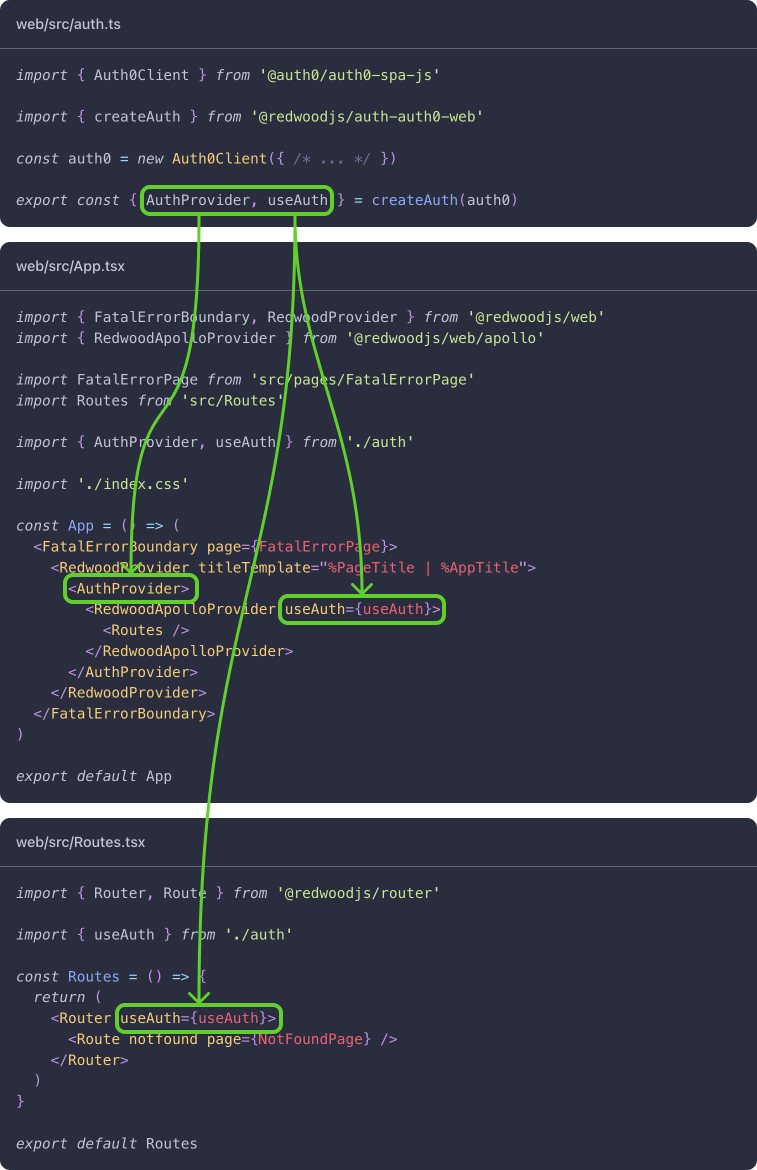Click 'Route notfound' line in Routes.tsx
The image size is (757, 1170).
click(232, 1039)
